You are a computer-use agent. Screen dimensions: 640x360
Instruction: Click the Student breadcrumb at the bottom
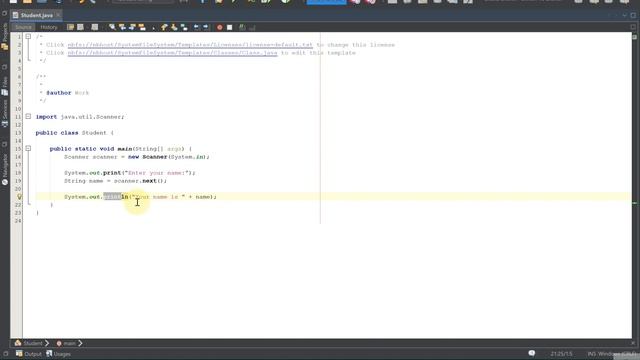tap(29, 343)
